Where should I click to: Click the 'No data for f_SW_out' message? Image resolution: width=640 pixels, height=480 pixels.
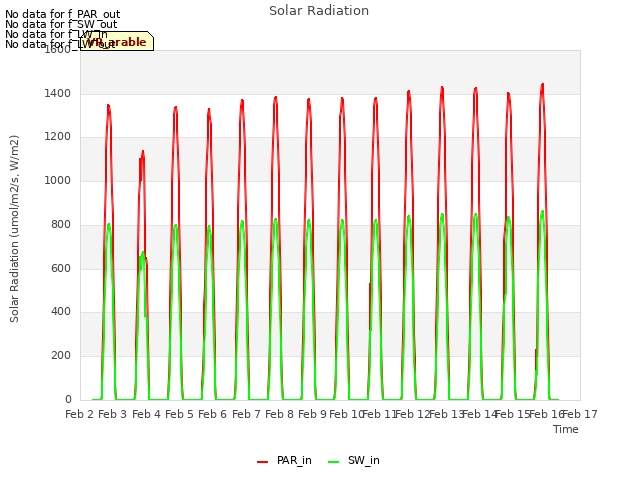[x=61, y=24]
